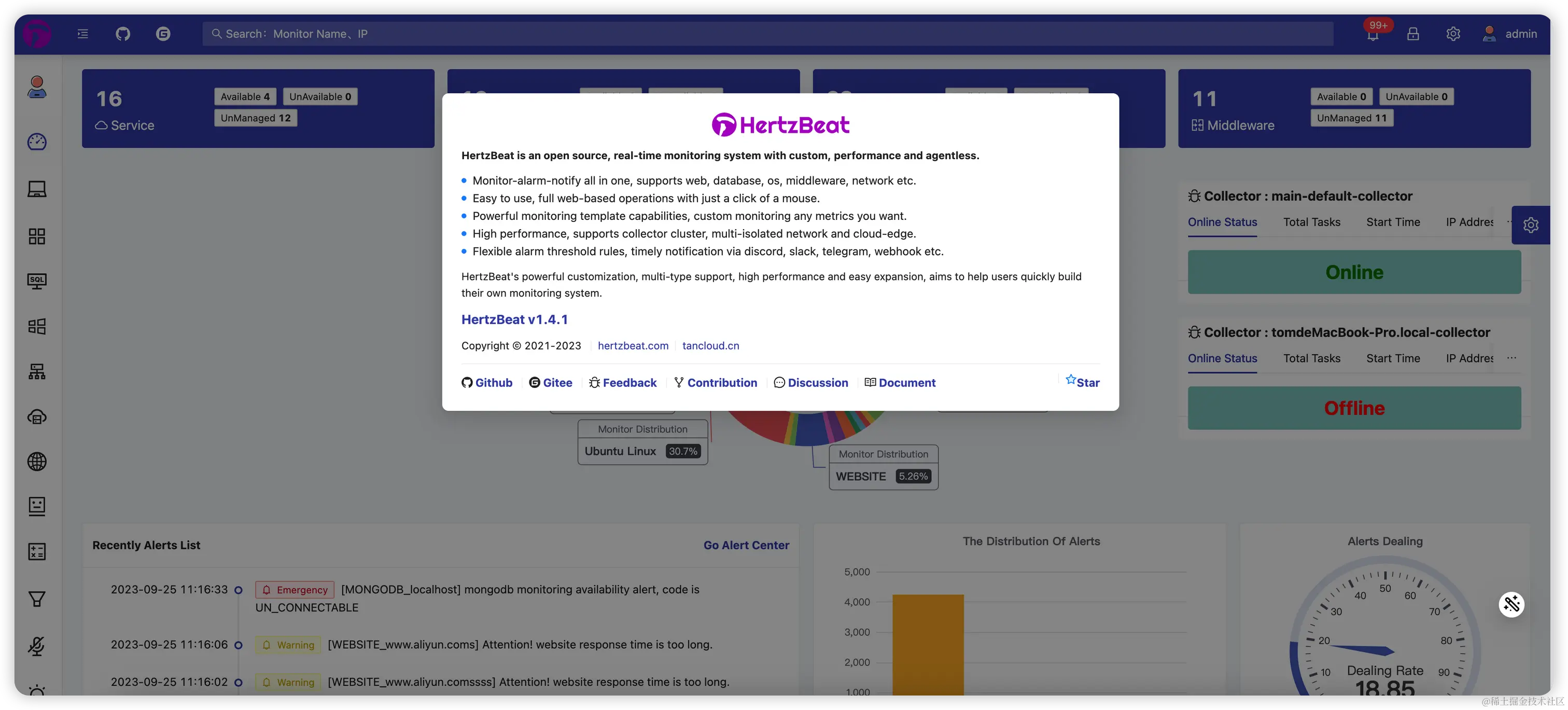Click the monitor search input field
The width and height of the screenshot is (1568, 710).
pos(767,34)
